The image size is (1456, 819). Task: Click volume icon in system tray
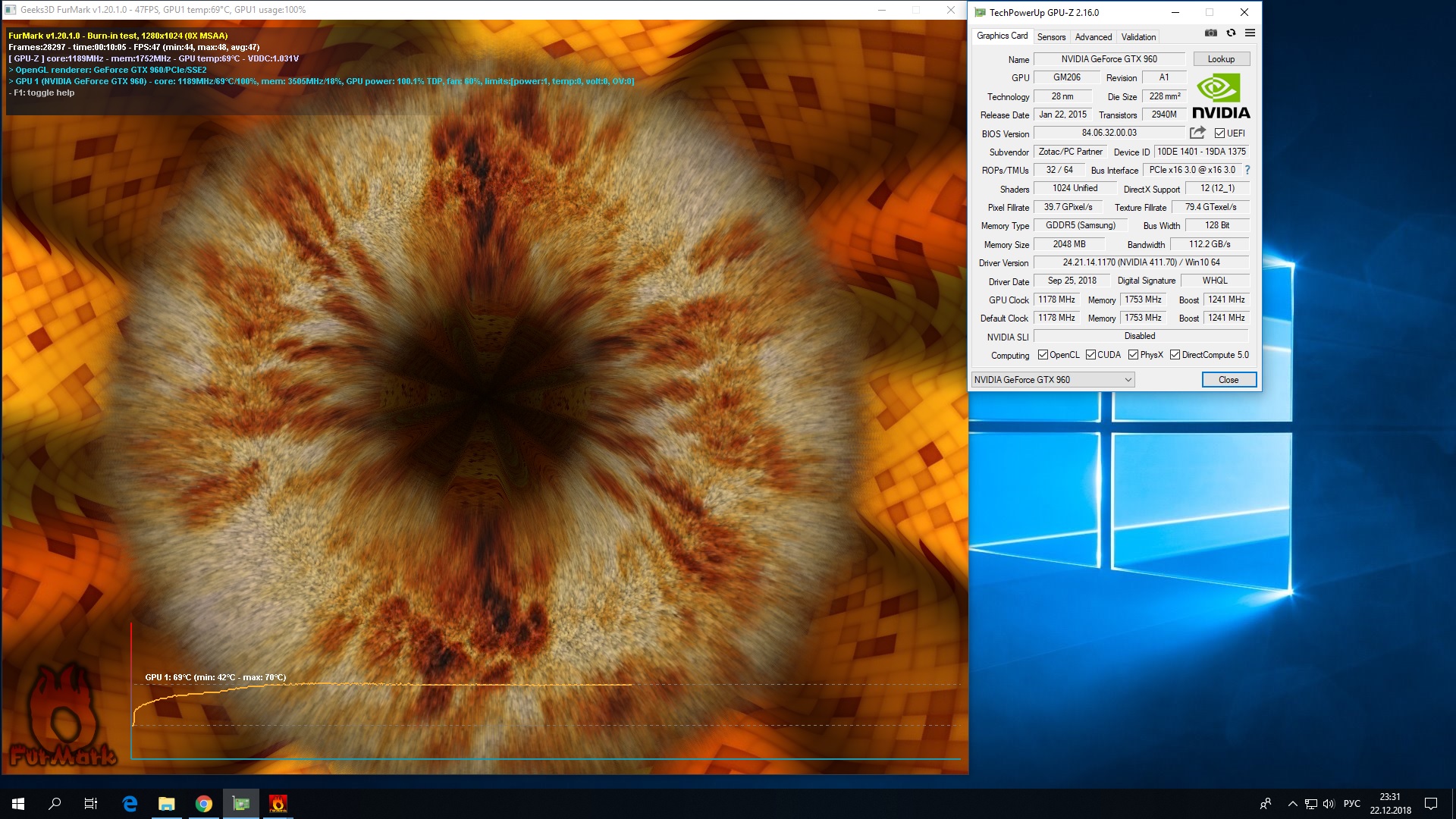1329,804
